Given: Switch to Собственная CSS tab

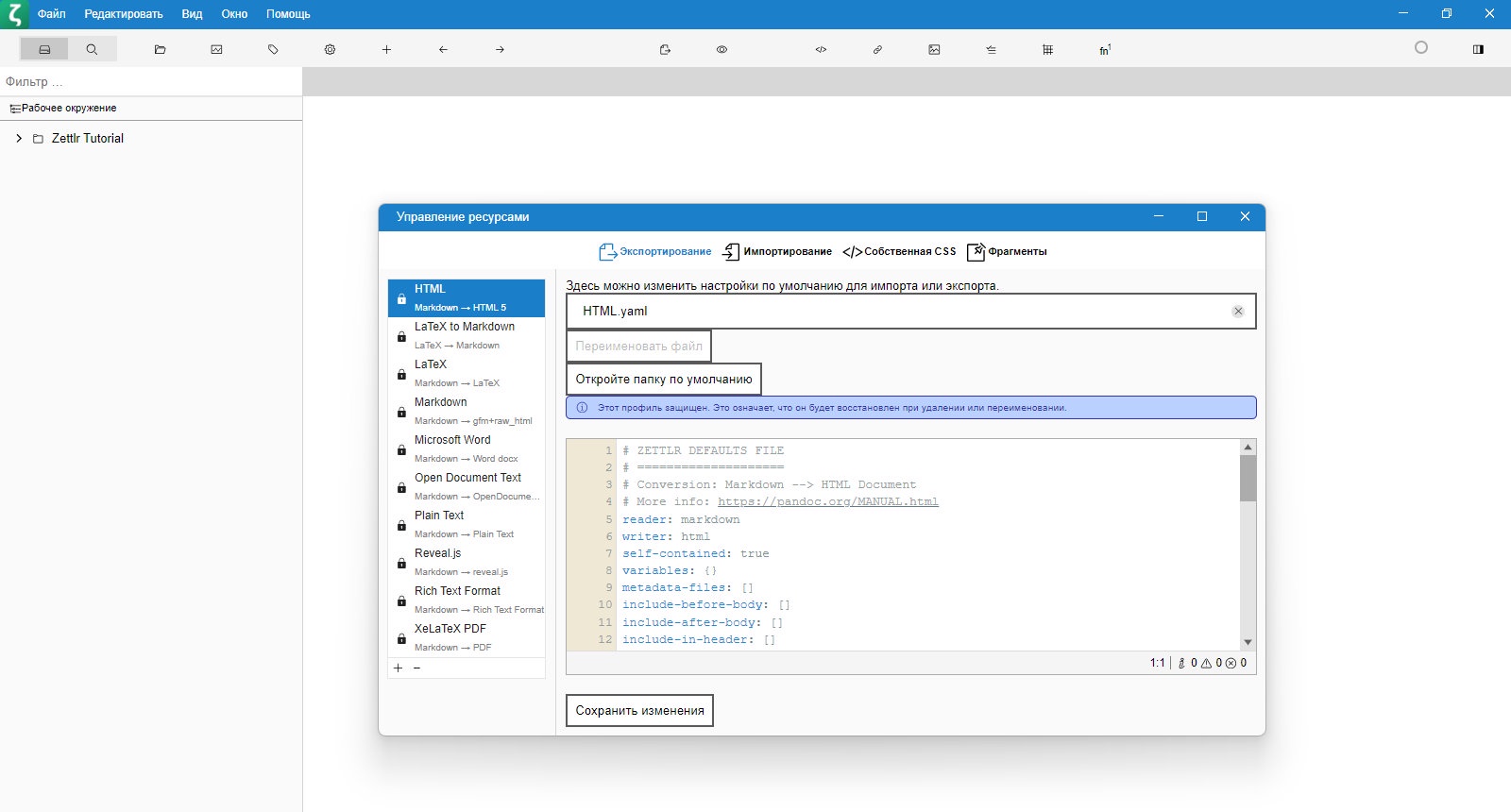Looking at the screenshot, I should click(x=899, y=251).
